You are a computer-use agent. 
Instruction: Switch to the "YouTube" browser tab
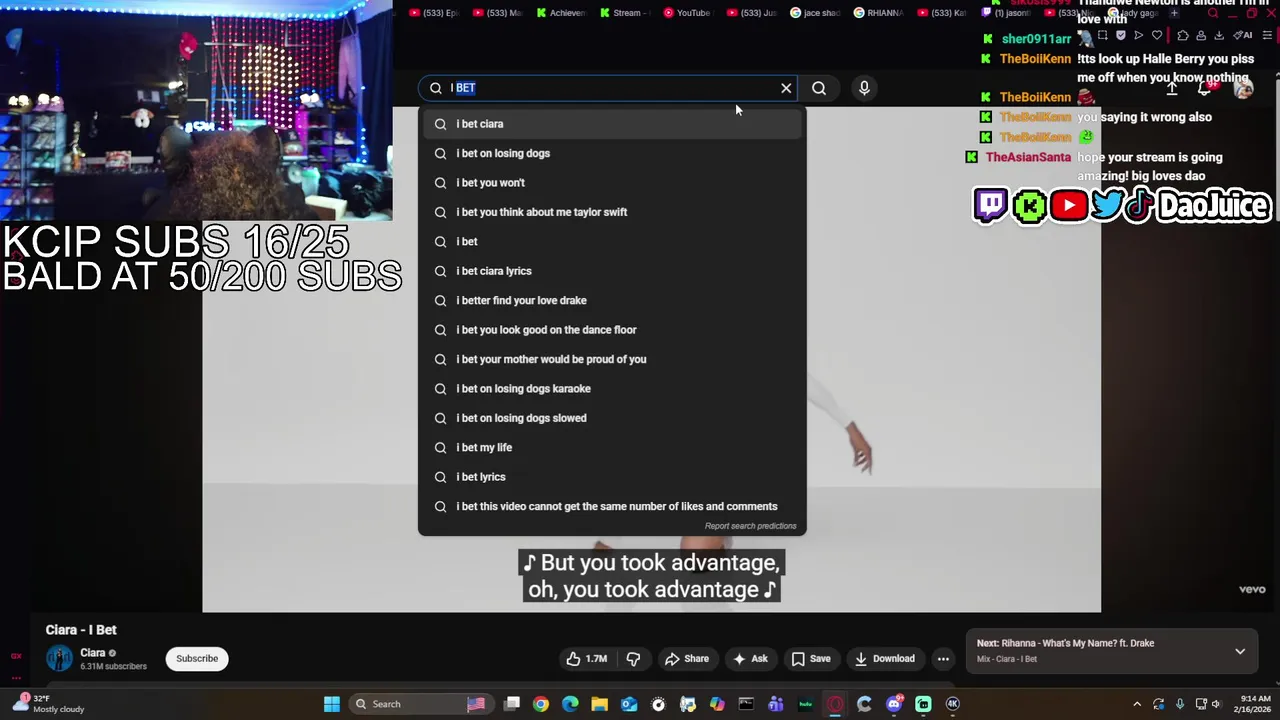pyautogui.click(x=688, y=13)
